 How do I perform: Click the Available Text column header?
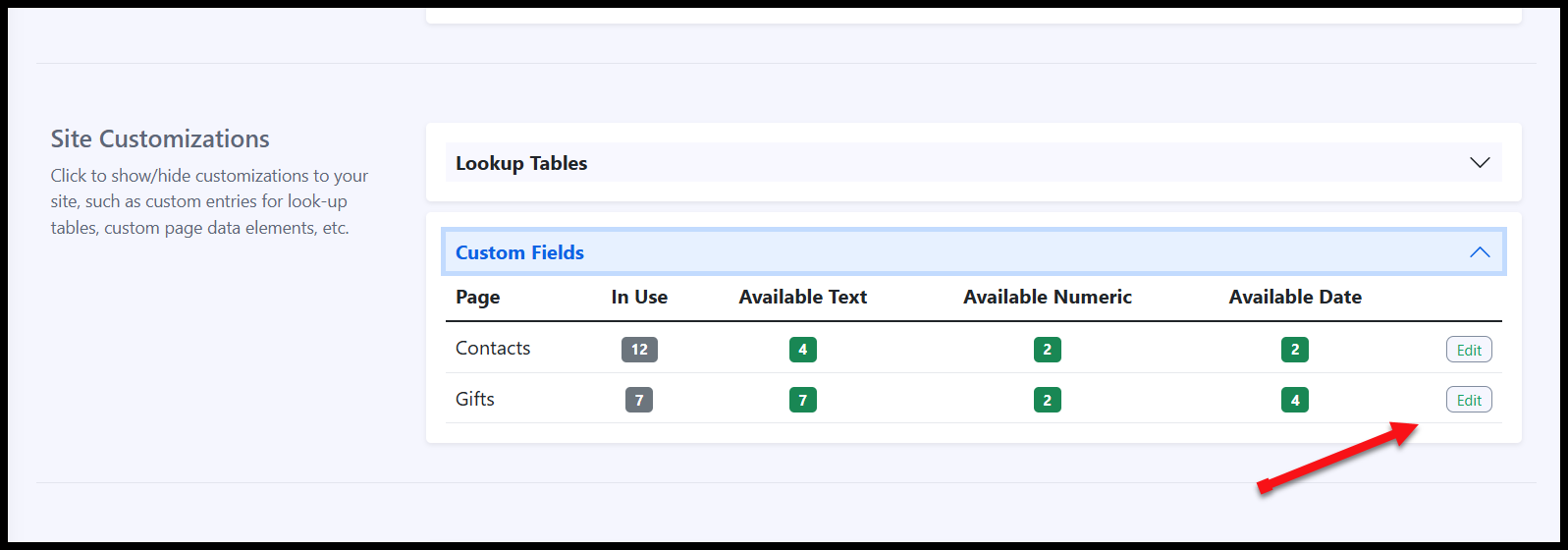[x=803, y=297]
